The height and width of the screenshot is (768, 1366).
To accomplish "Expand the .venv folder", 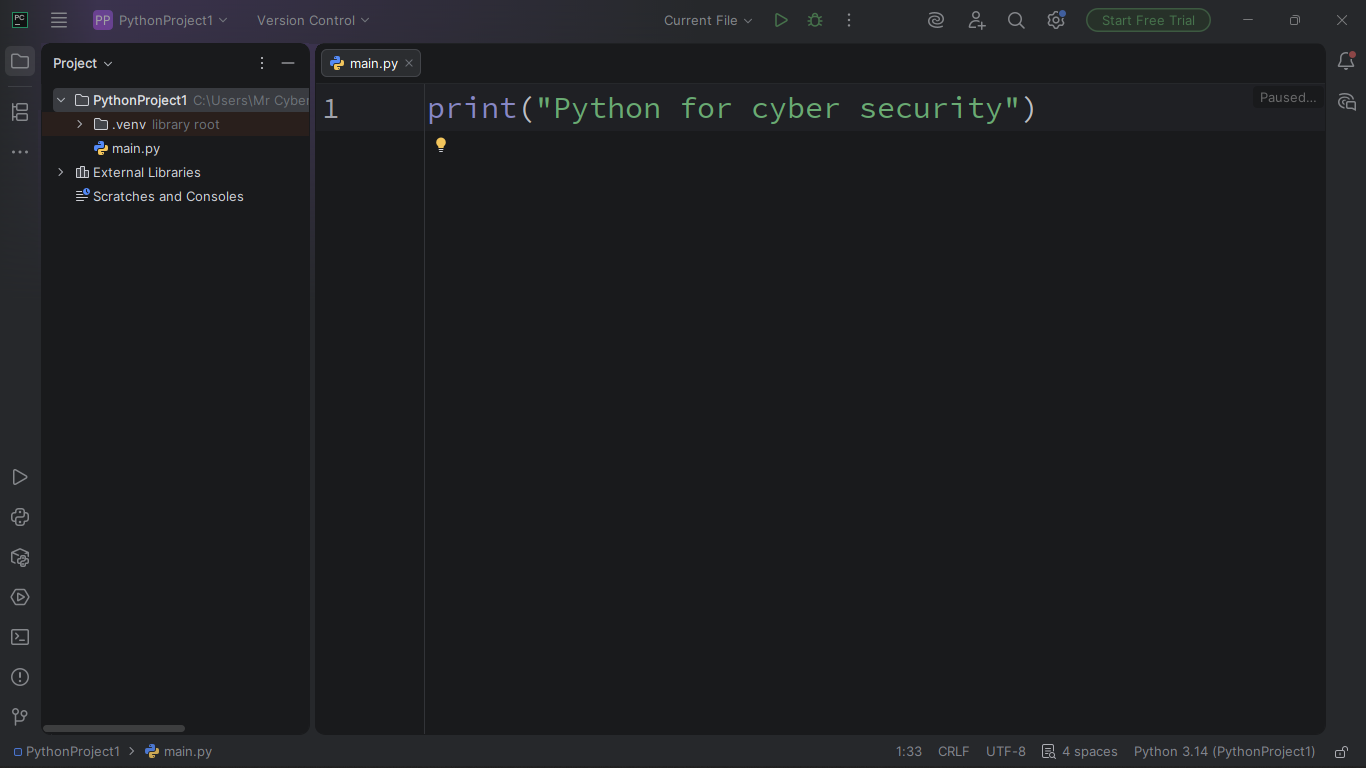I will [x=80, y=124].
